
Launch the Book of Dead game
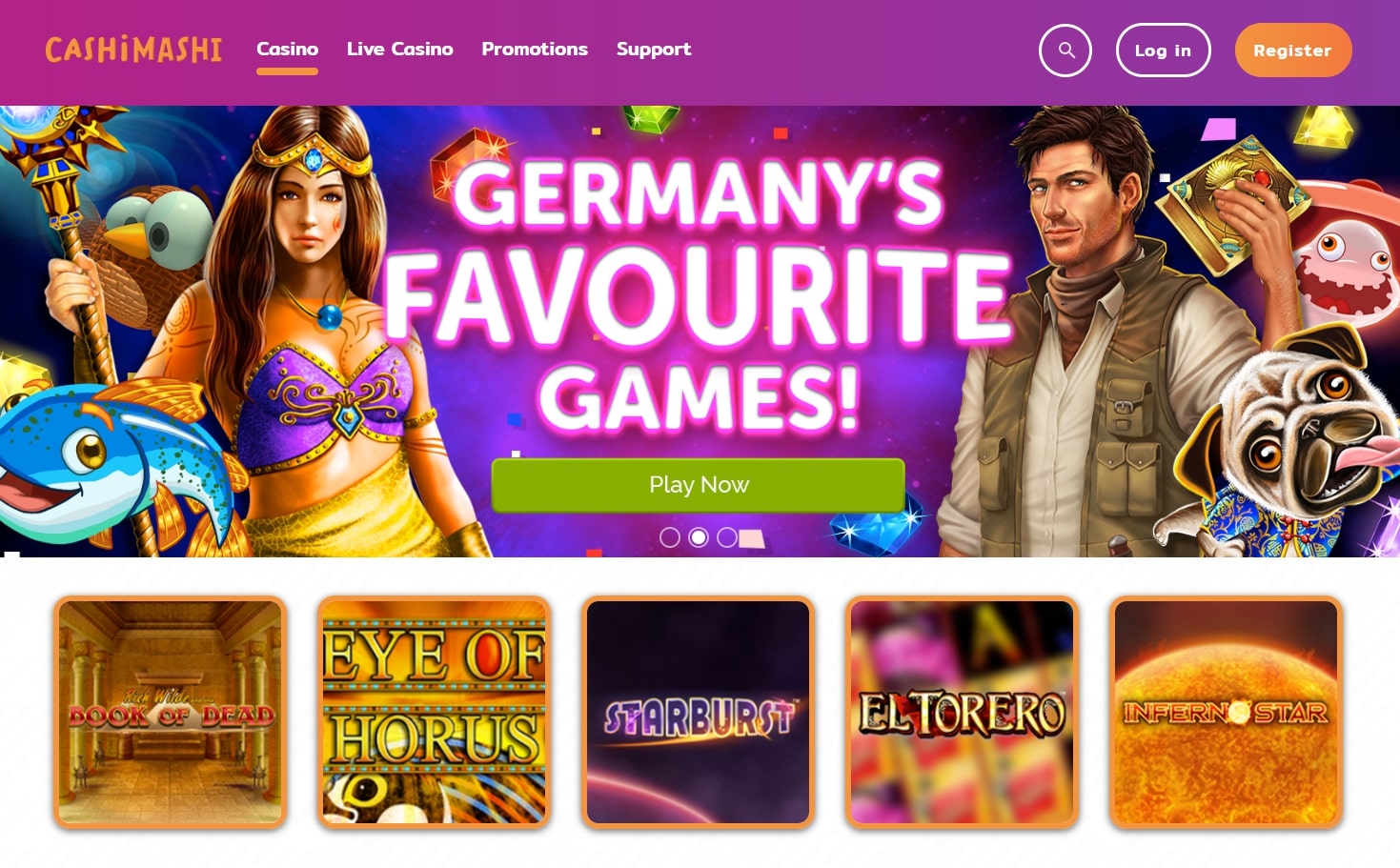[171, 712]
